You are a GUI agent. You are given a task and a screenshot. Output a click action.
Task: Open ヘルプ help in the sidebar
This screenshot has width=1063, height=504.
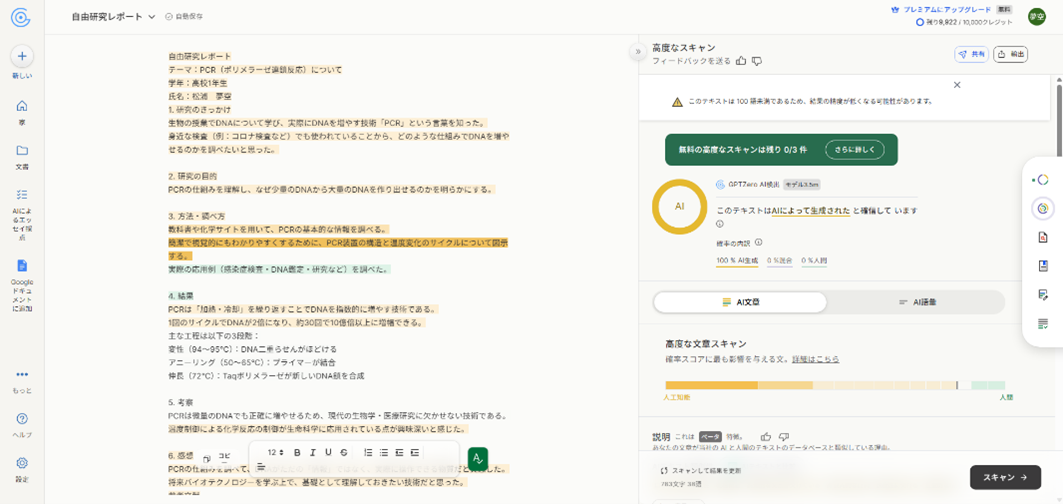(x=22, y=419)
